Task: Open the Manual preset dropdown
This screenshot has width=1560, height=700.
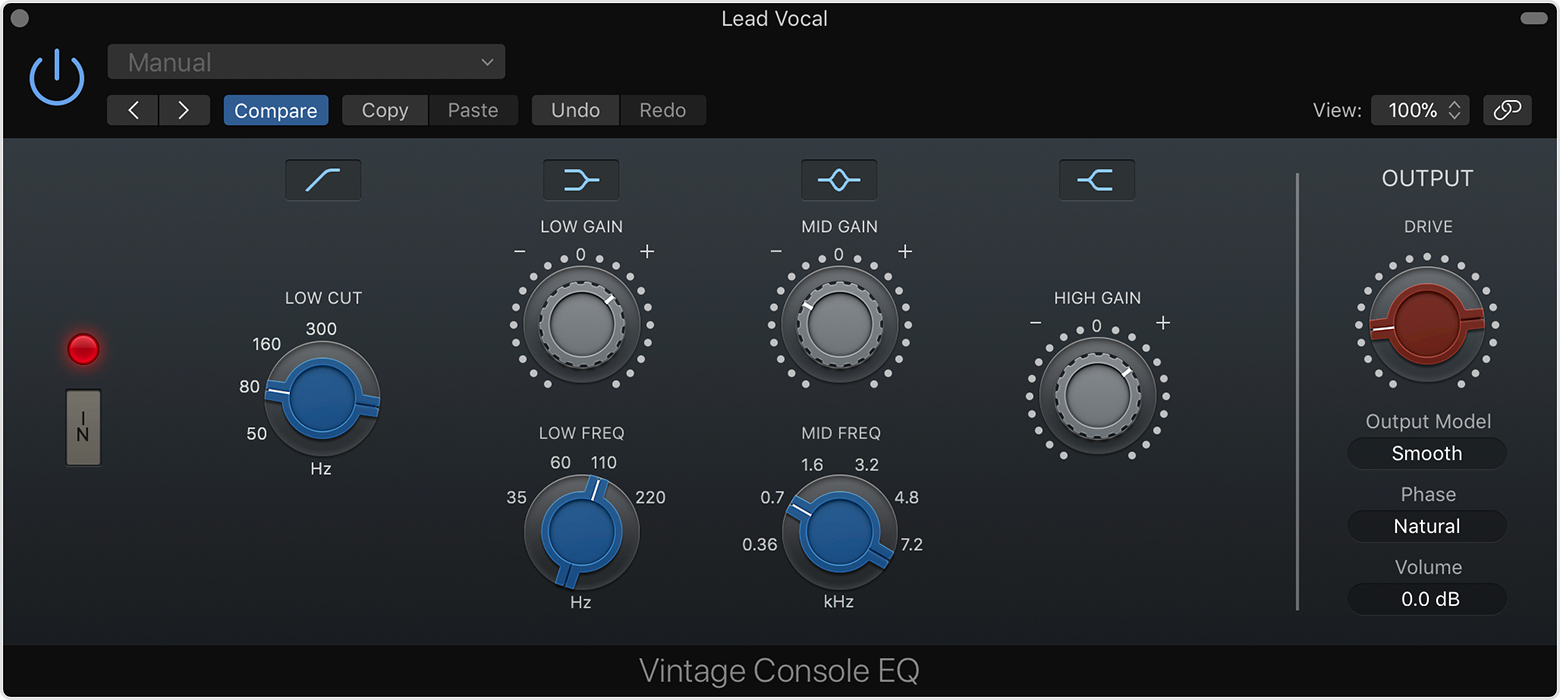Action: pyautogui.click(x=306, y=62)
